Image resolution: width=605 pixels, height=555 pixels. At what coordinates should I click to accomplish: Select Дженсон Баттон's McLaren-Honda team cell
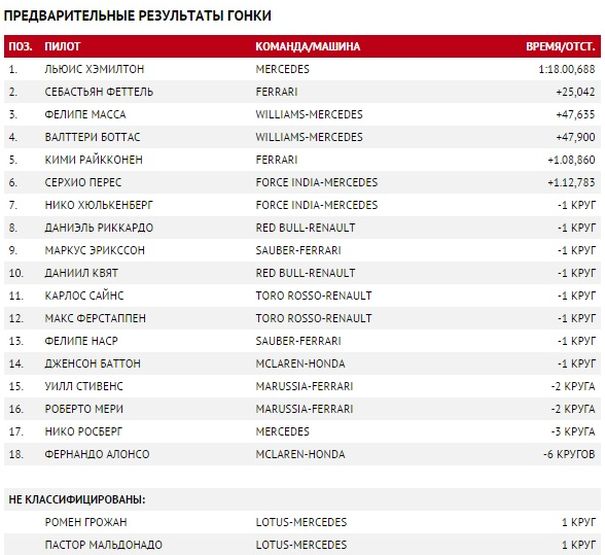(298, 363)
